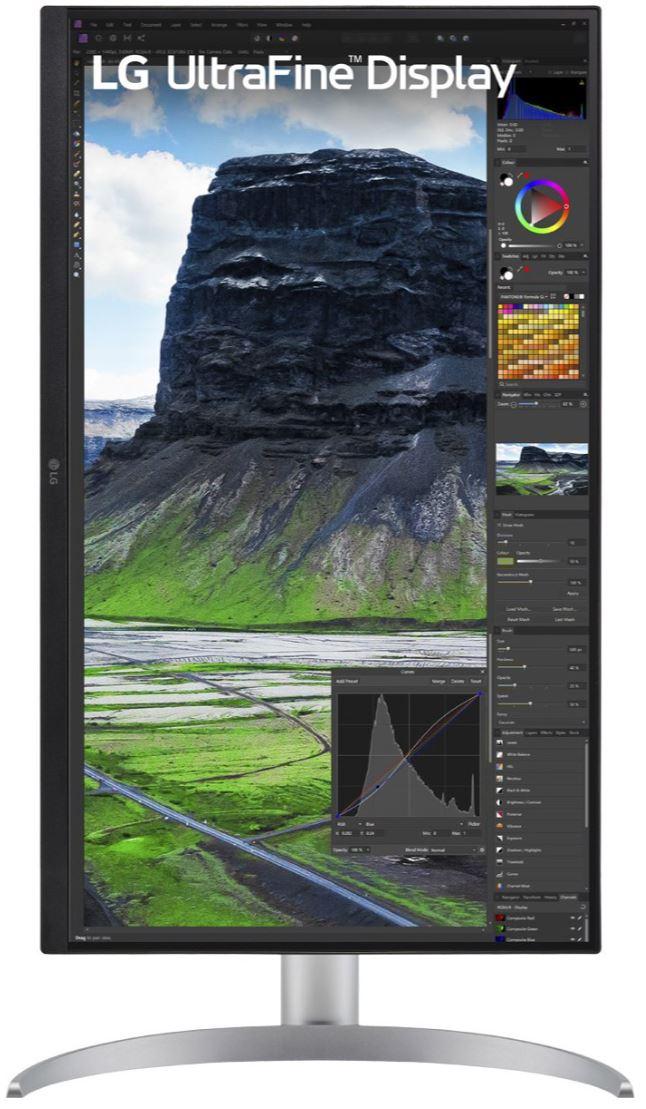646x1109 pixels.
Task: Switch to the Layers tab
Action: tap(531, 733)
